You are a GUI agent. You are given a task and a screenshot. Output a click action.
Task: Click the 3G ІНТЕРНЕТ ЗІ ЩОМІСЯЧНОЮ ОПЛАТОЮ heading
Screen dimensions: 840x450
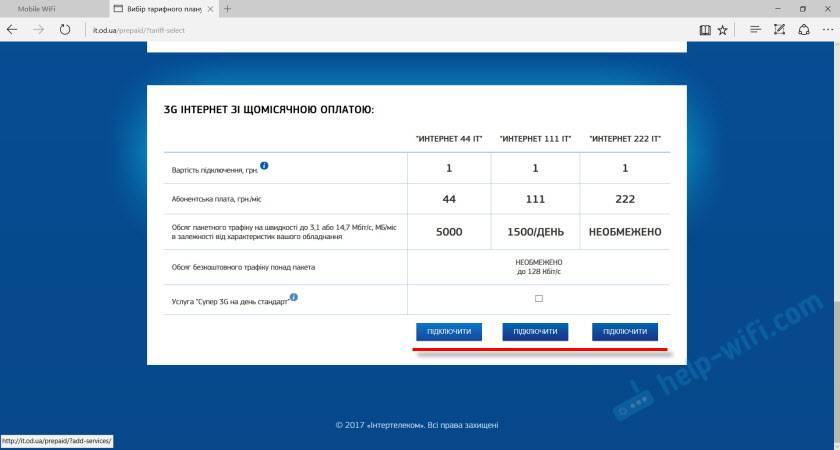click(269, 110)
